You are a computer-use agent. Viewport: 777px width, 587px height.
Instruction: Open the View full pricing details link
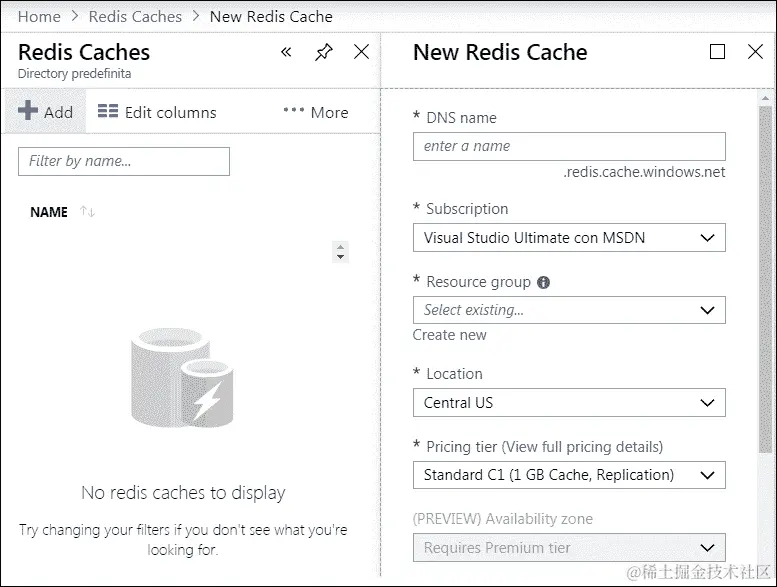[582, 447]
